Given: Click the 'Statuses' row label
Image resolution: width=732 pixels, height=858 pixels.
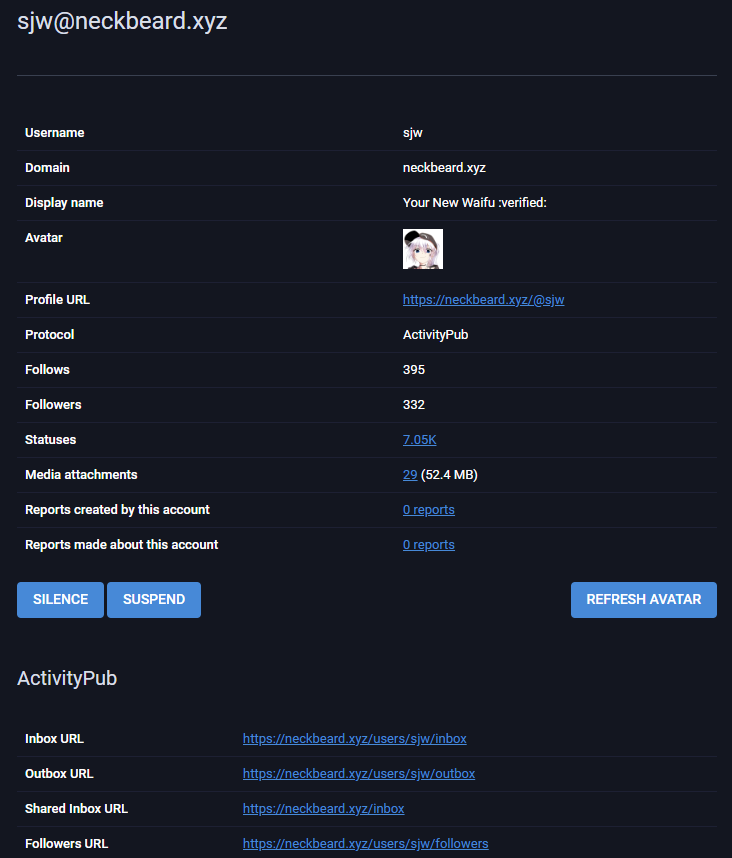Looking at the screenshot, I should tap(50, 440).
